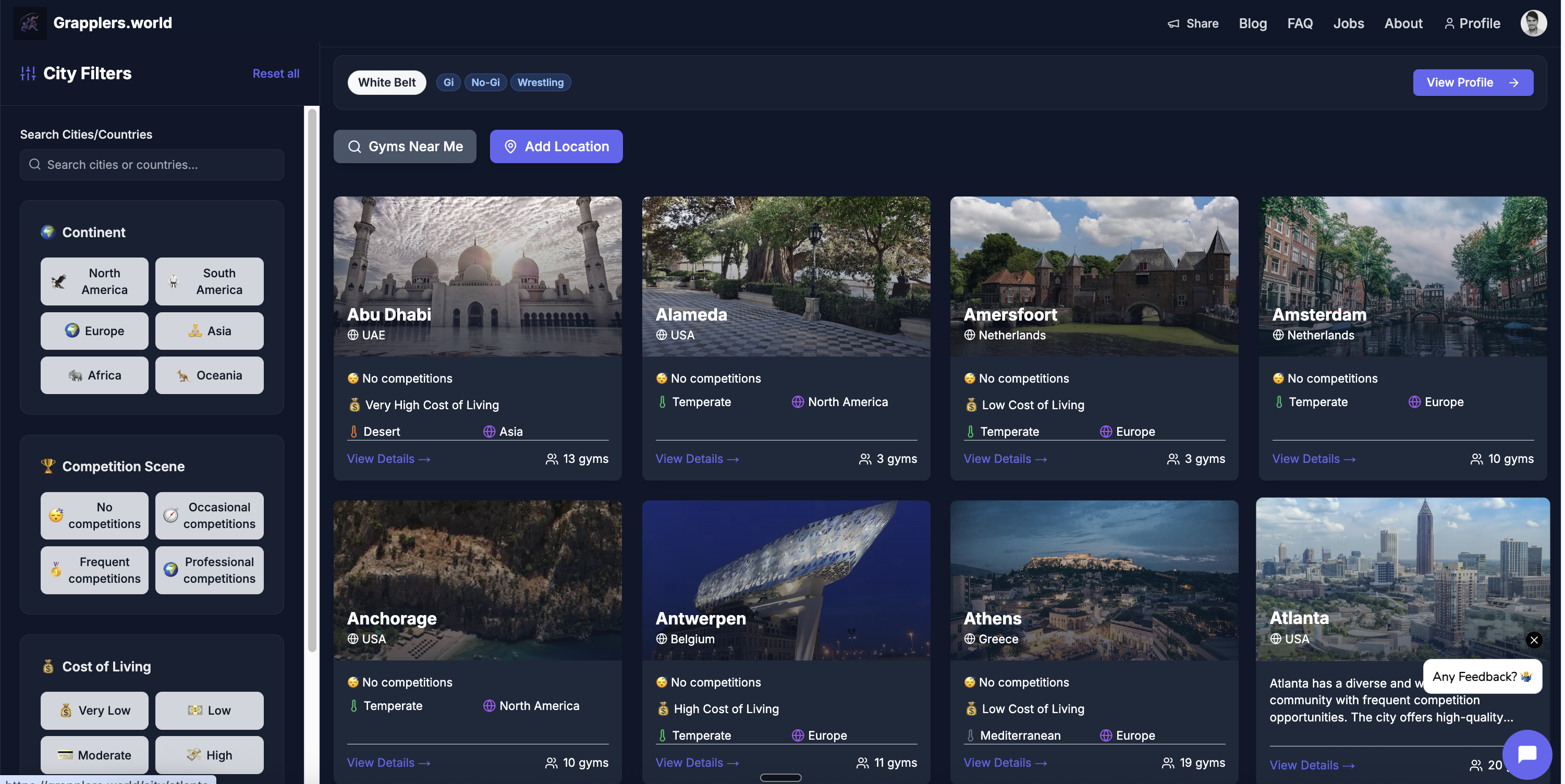The height and width of the screenshot is (784, 1565).
Task: Click the sidebar vertical scrollbar
Action: click(312, 379)
